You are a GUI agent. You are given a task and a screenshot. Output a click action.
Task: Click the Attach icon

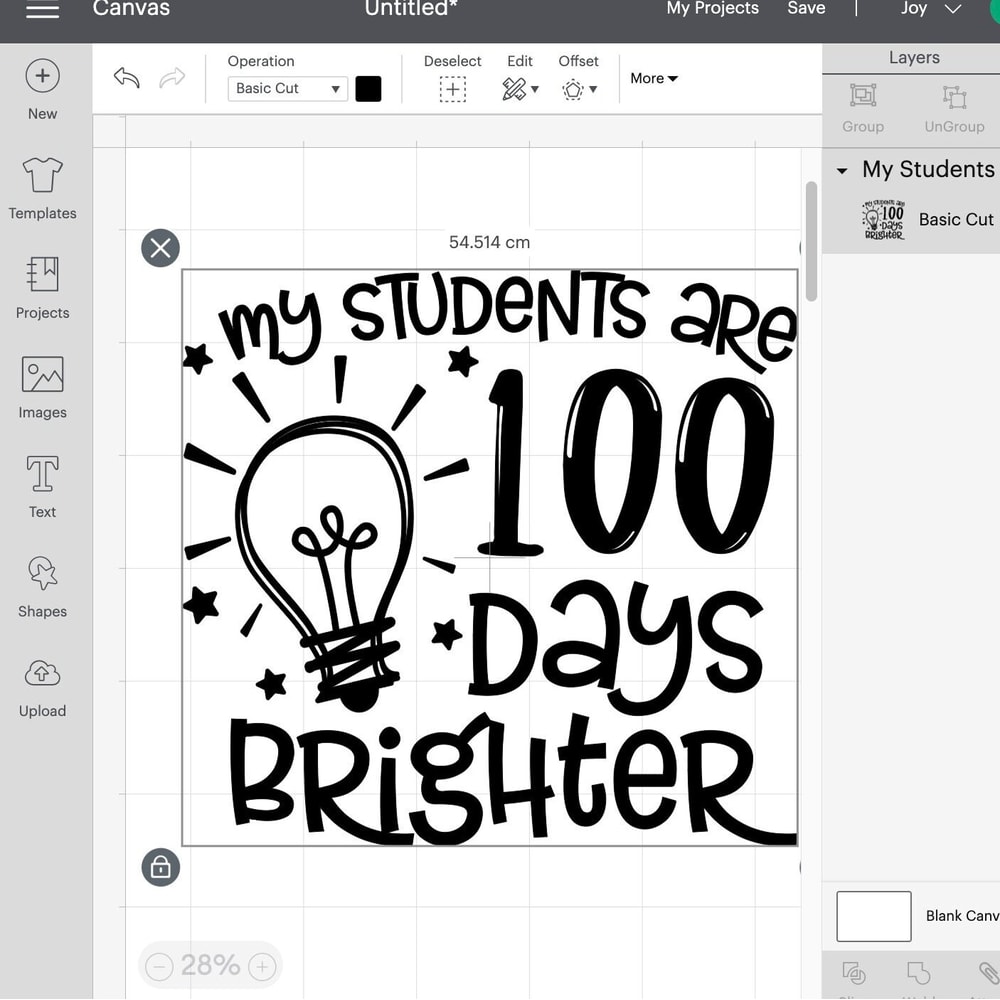click(x=988, y=975)
